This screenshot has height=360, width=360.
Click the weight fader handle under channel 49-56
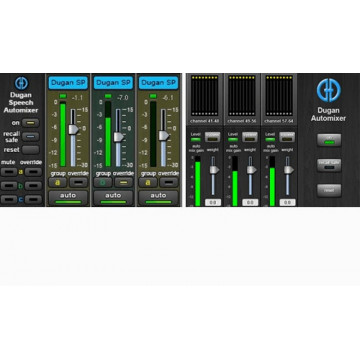point(251,170)
